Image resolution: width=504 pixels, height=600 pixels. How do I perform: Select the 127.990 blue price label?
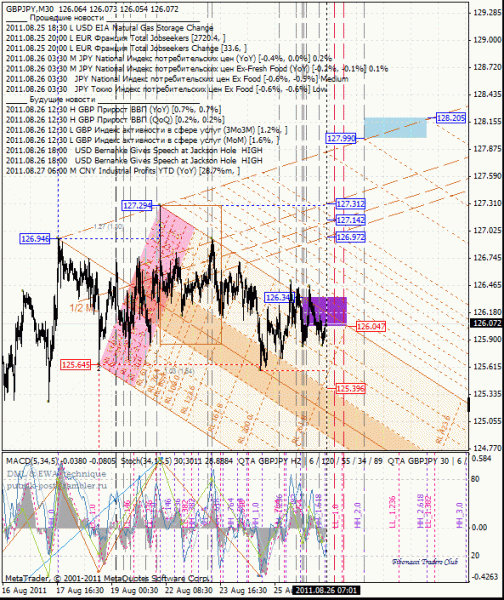point(341,138)
